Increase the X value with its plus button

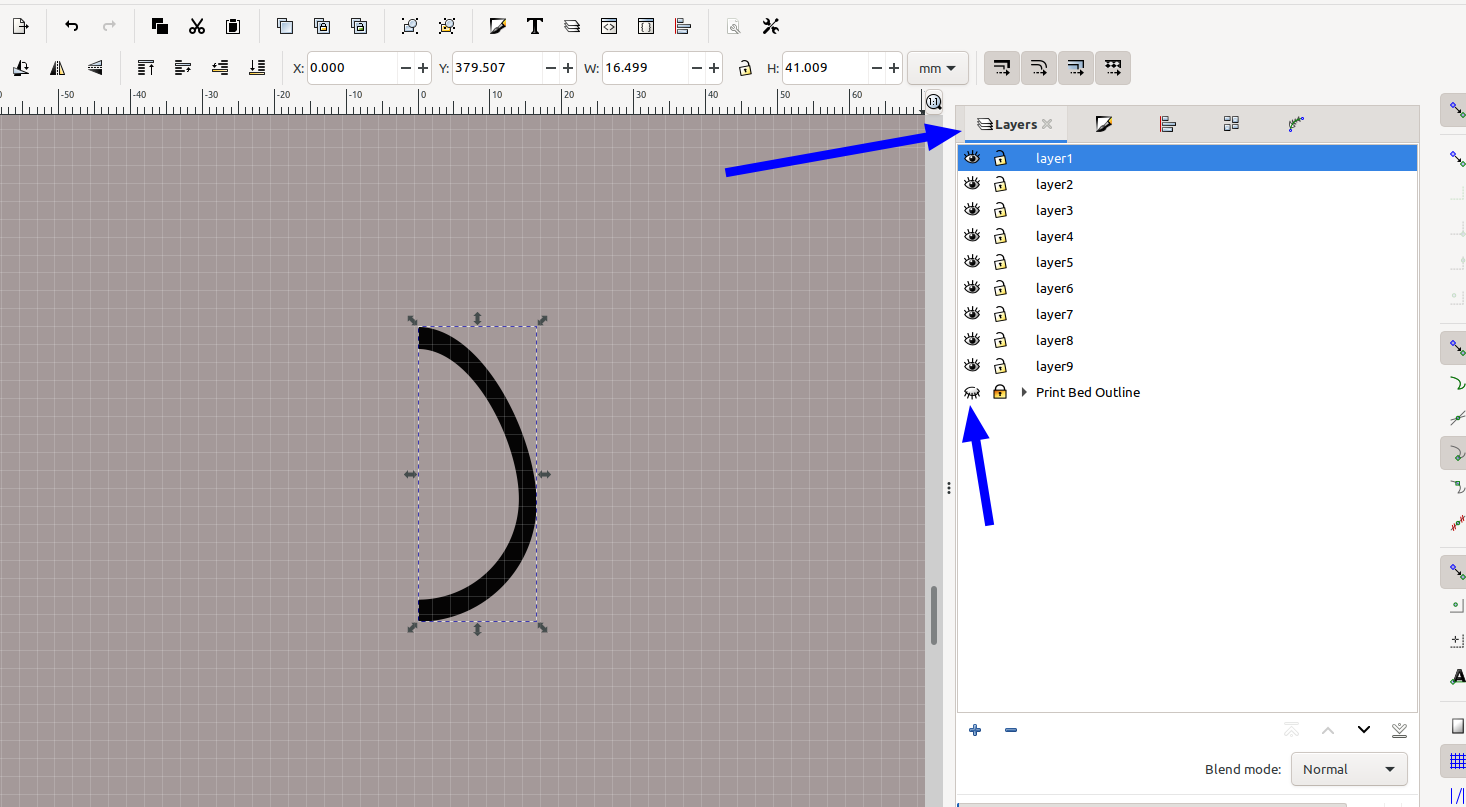[x=424, y=68]
